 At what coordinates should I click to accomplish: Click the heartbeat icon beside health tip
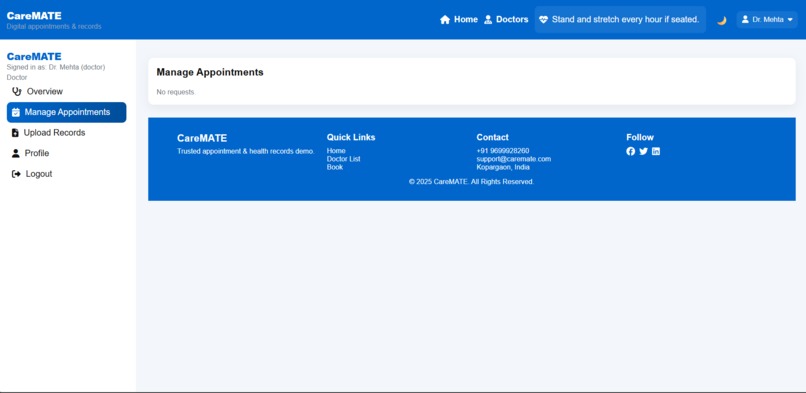(x=543, y=20)
